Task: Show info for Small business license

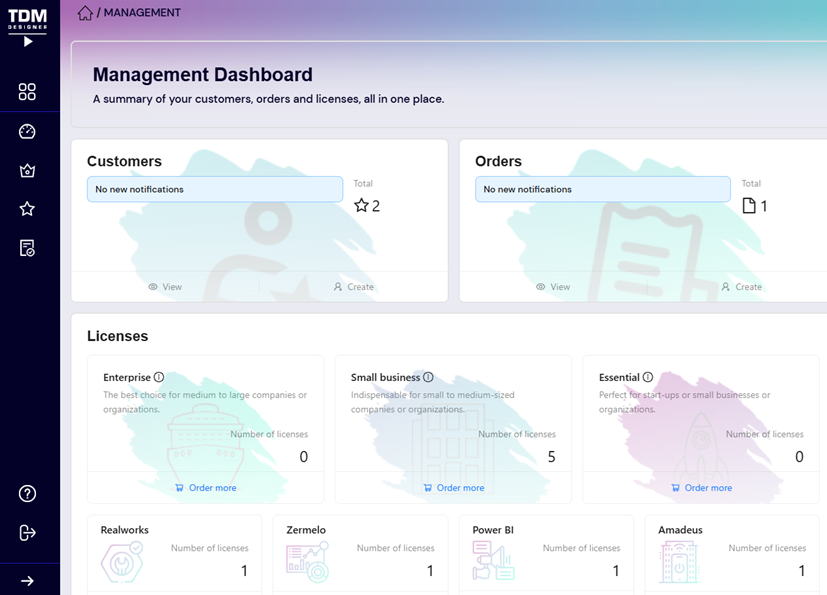Action: tap(428, 378)
